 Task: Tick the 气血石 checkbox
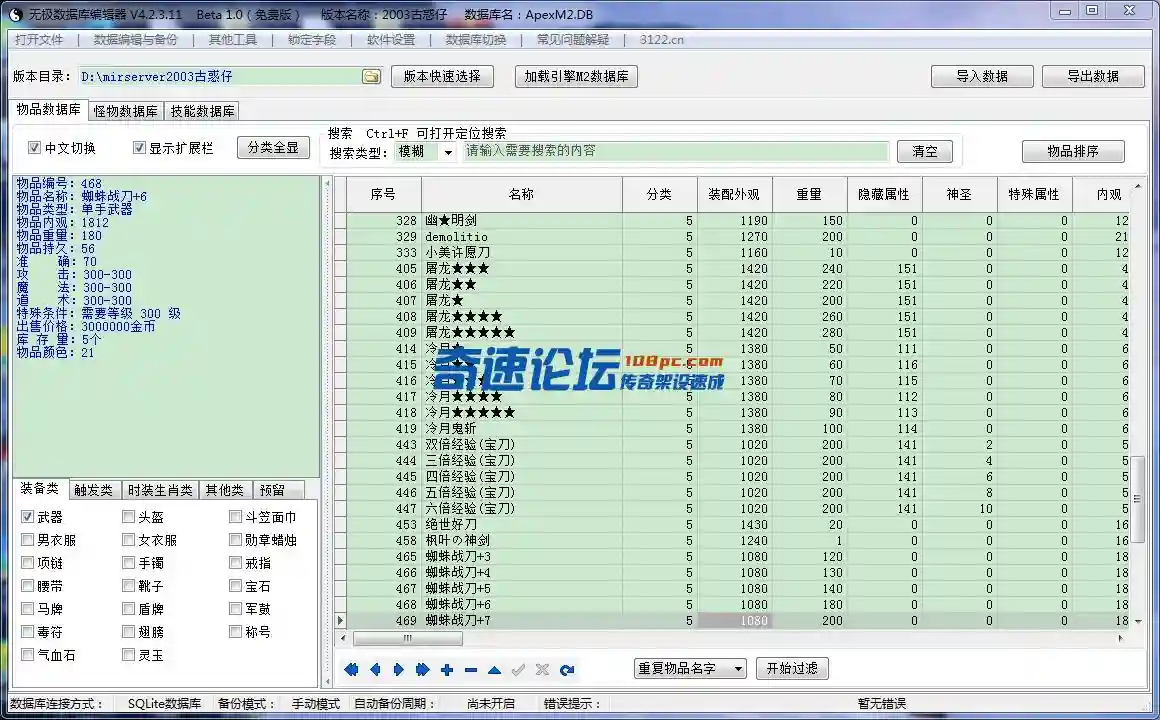27,654
